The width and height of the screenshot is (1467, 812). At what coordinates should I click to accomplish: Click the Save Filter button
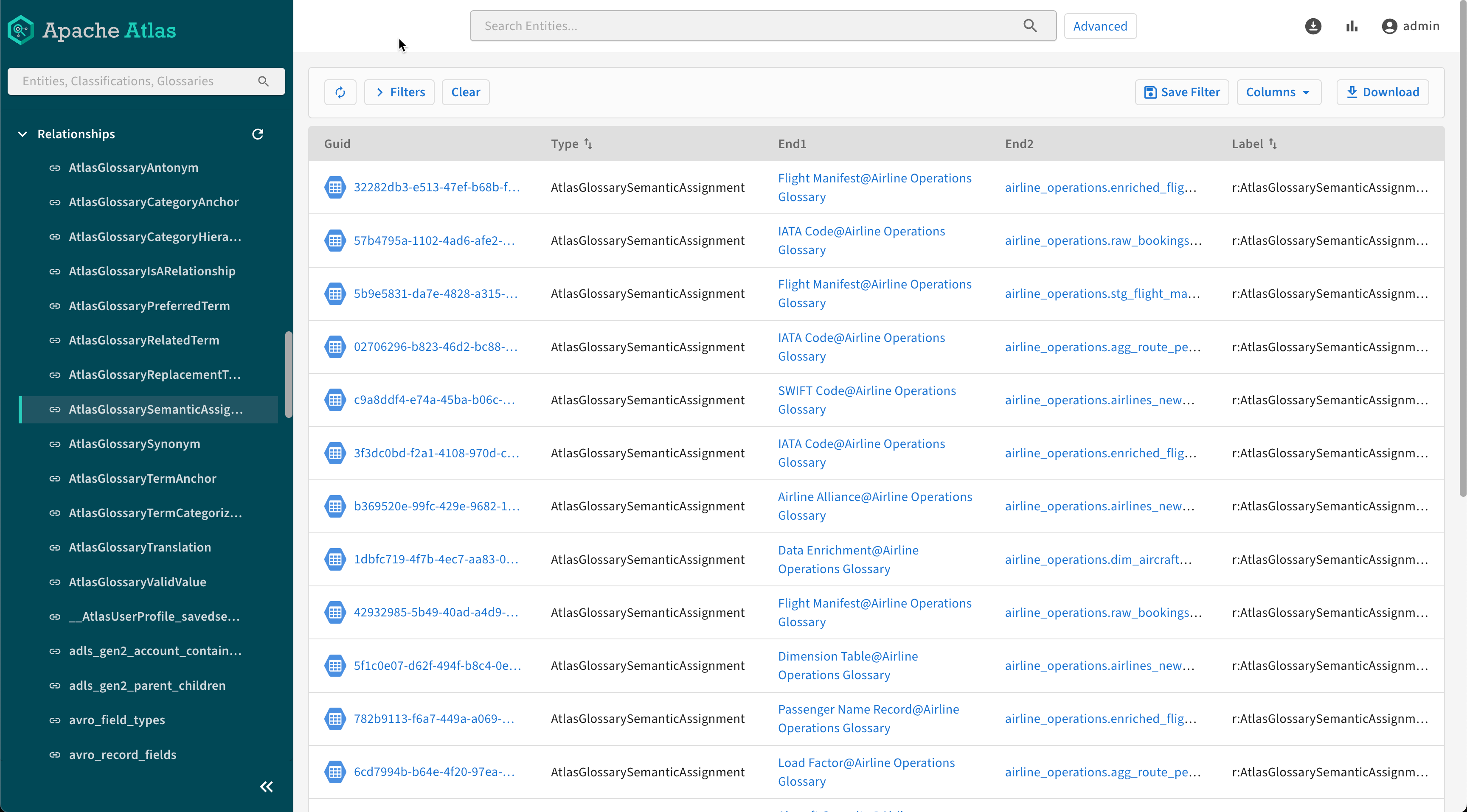[x=1182, y=92]
